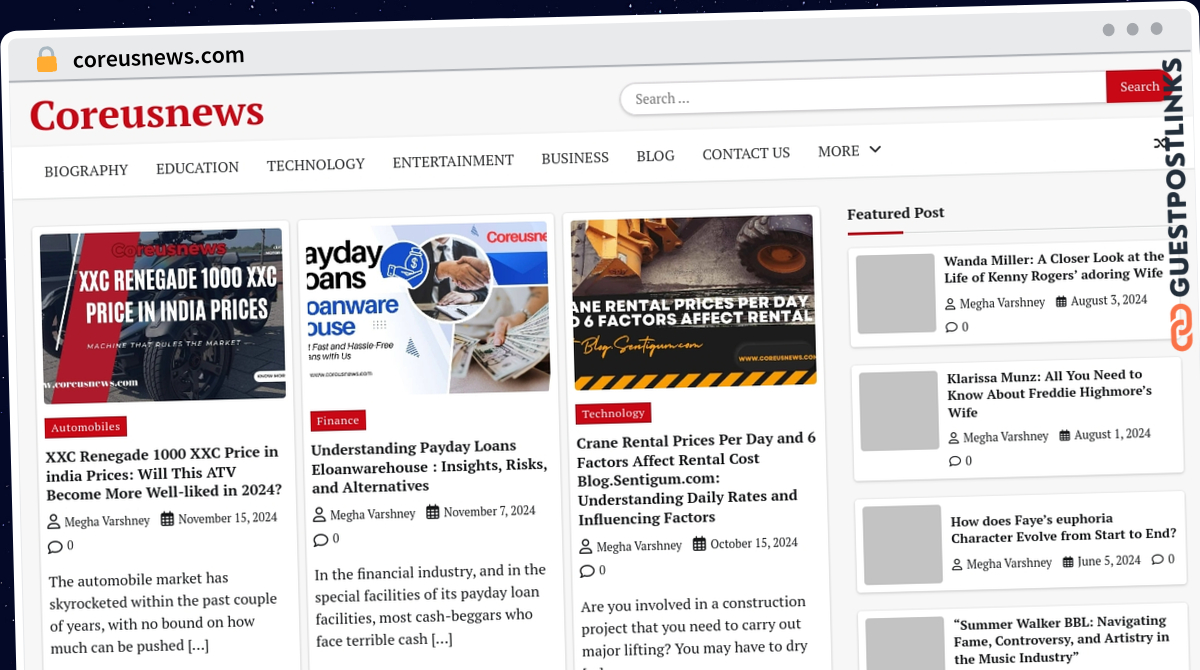
Task: Select the Finance category tag
Action: pyautogui.click(x=338, y=421)
